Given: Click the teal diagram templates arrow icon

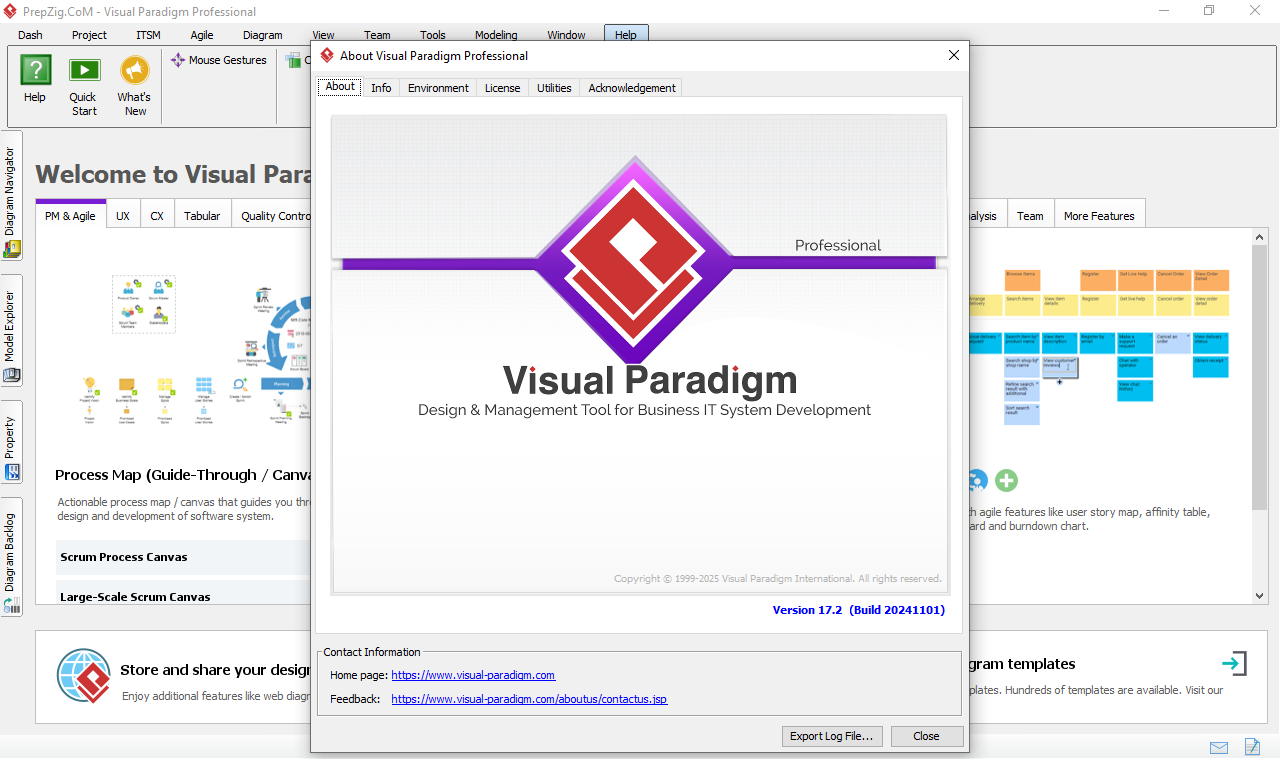Looking at the screenshot, I should tap(1234, 663).
